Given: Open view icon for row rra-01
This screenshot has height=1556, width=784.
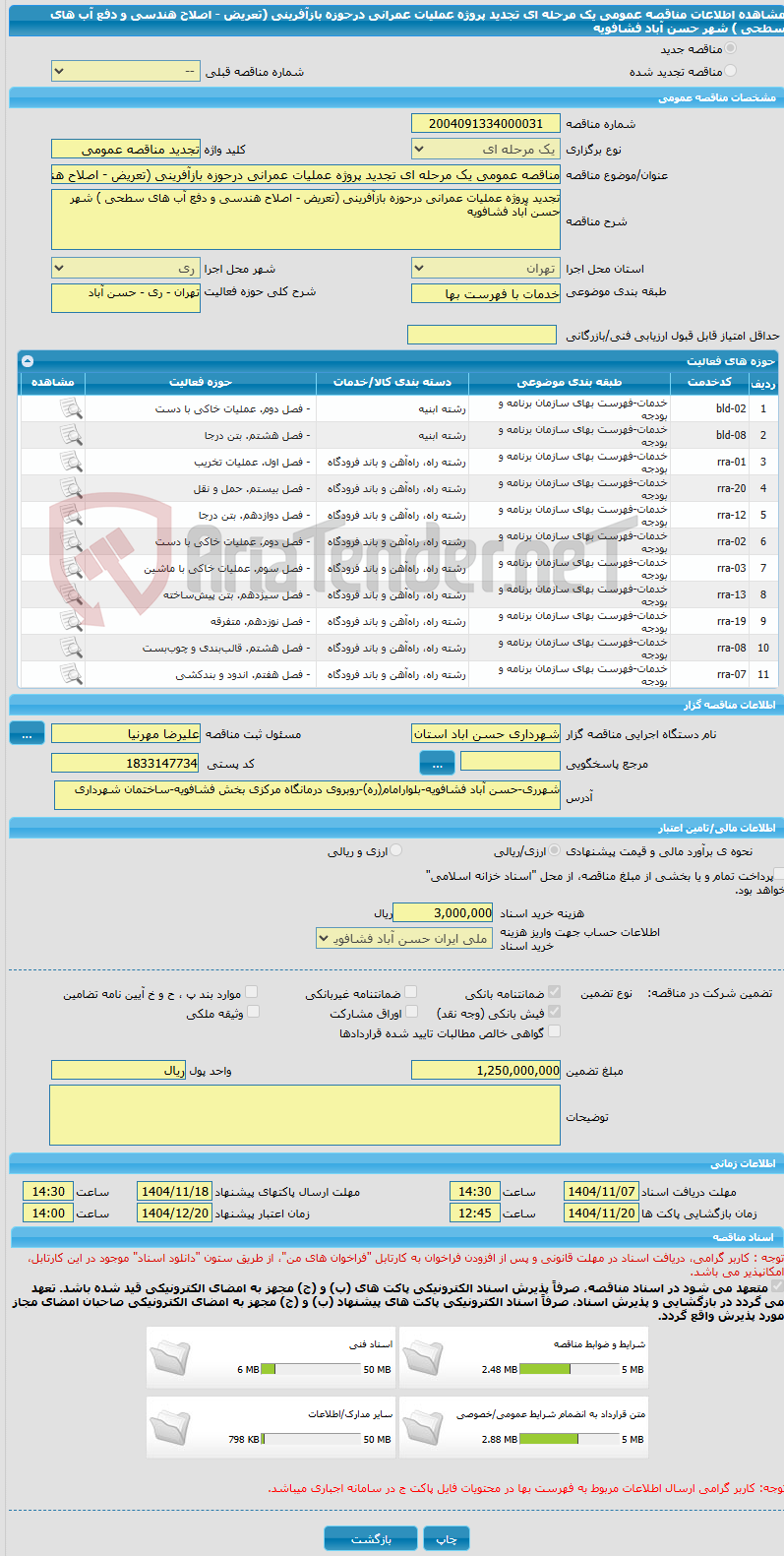Looking at the screenshot, I should point(71,462).
